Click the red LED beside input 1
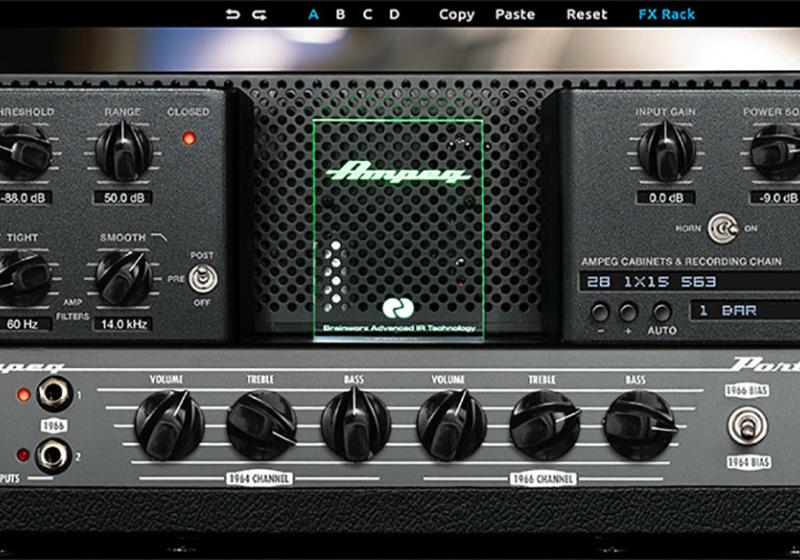The width and height of the screenshot is (800, 560). click(x=23, y=394)
